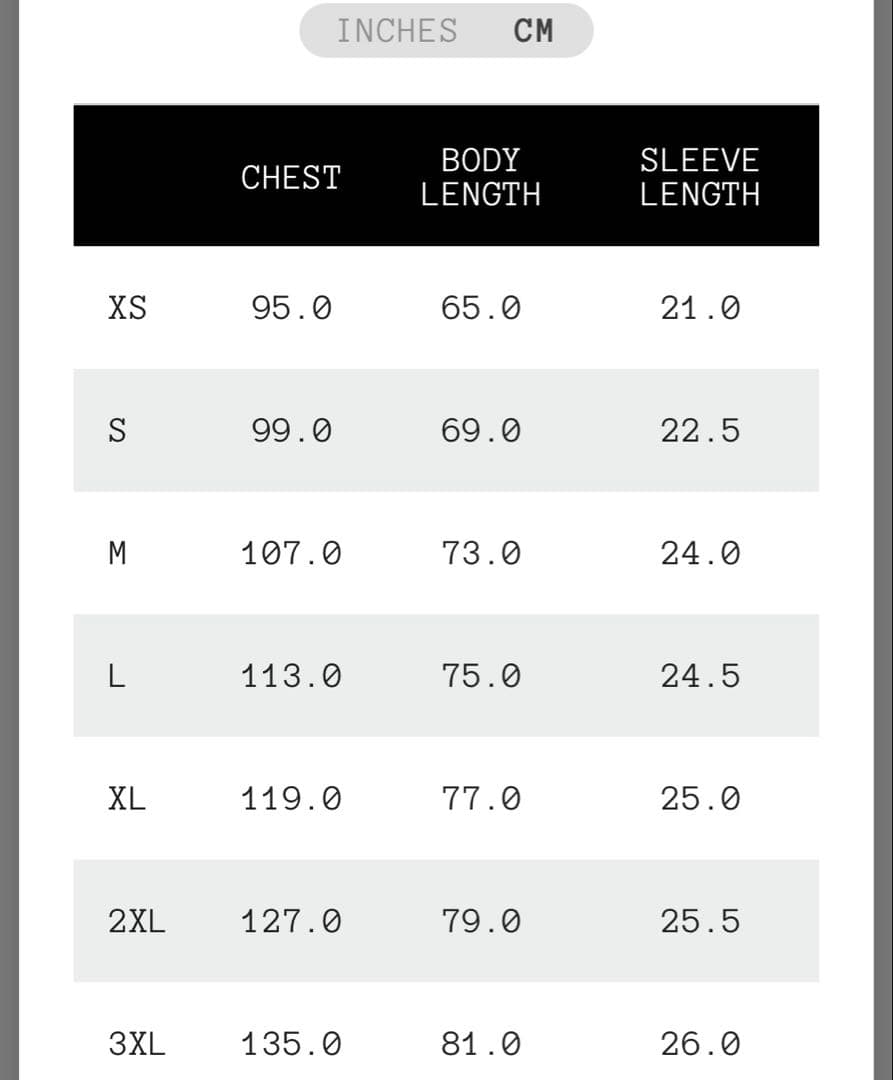Select the S size row label
This screenshot has height=1080, width=893.
click(x=117, y=431)
